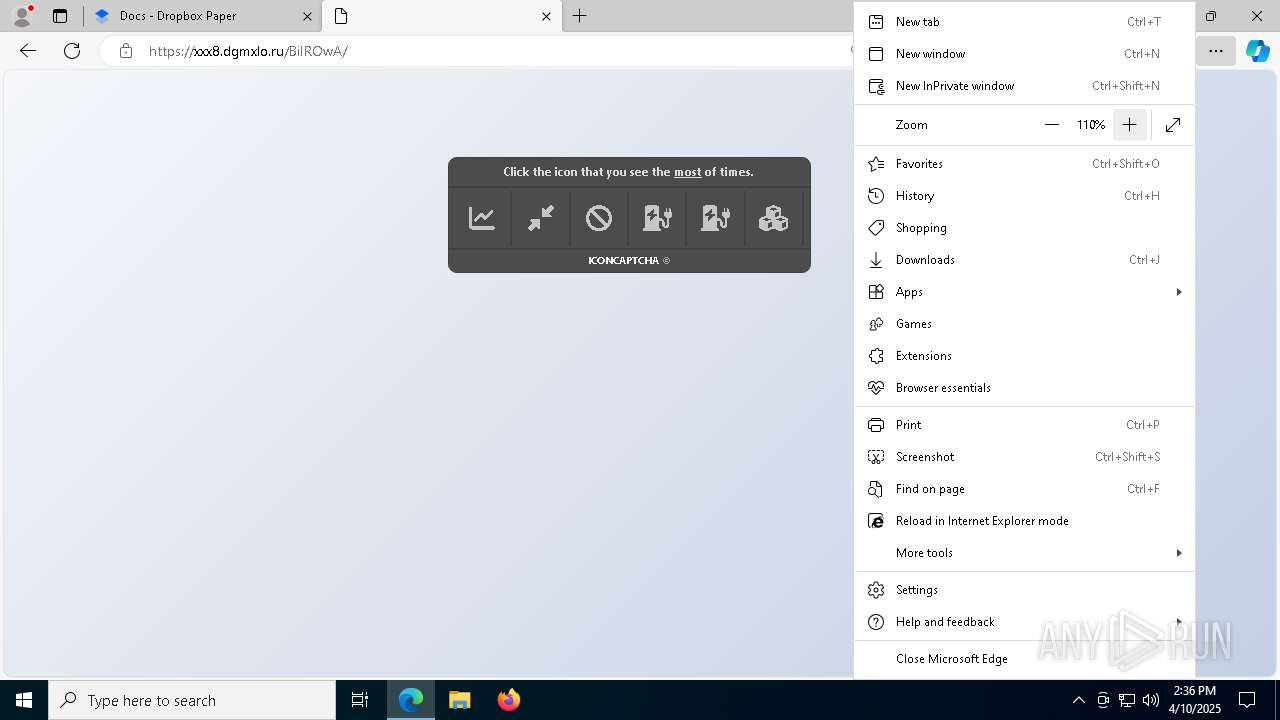Open Browser essentials
The height and width of the screenshot is (720, 1280).
[1025, 388]
